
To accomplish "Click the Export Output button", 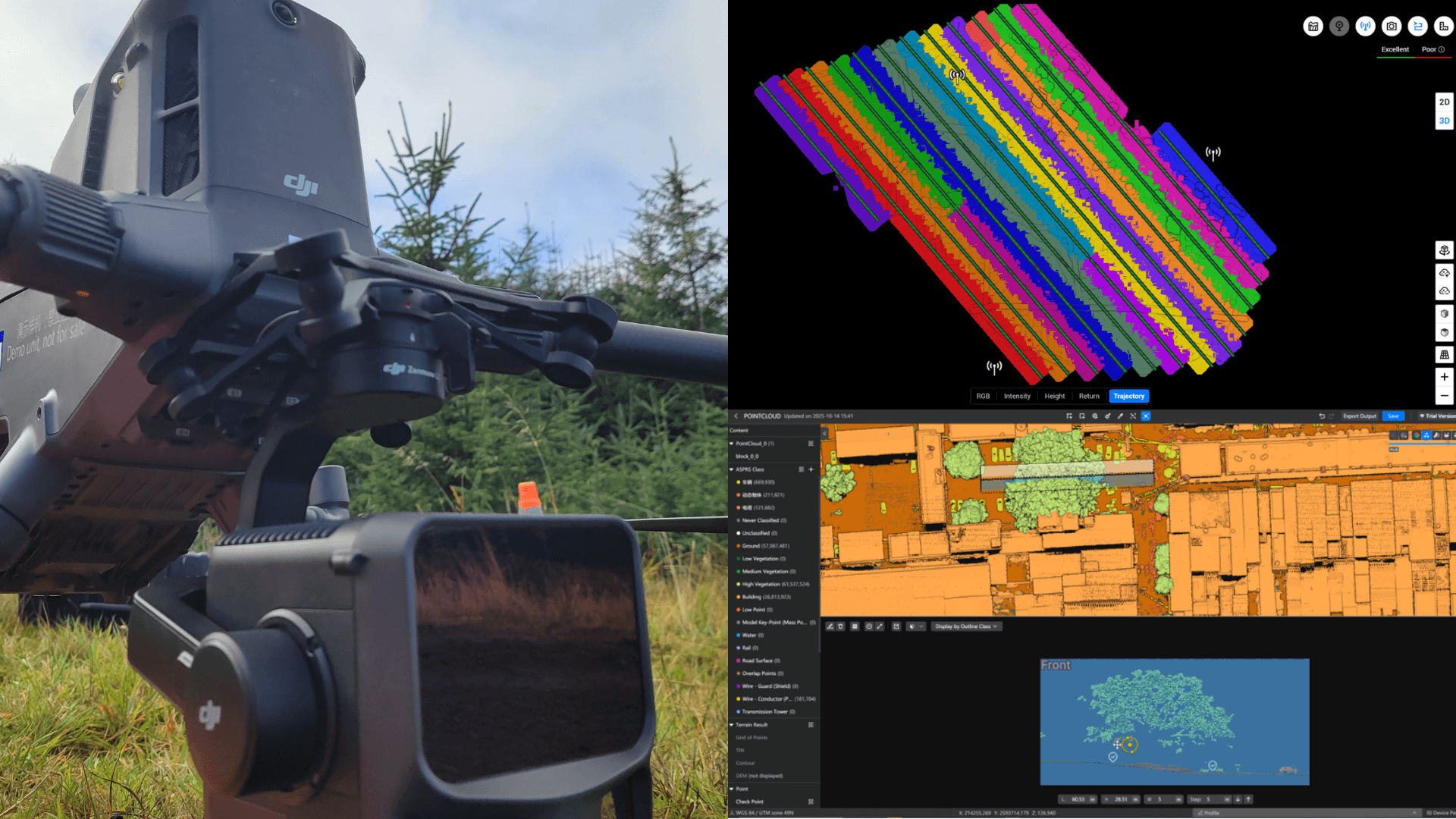I will 1359,416.
